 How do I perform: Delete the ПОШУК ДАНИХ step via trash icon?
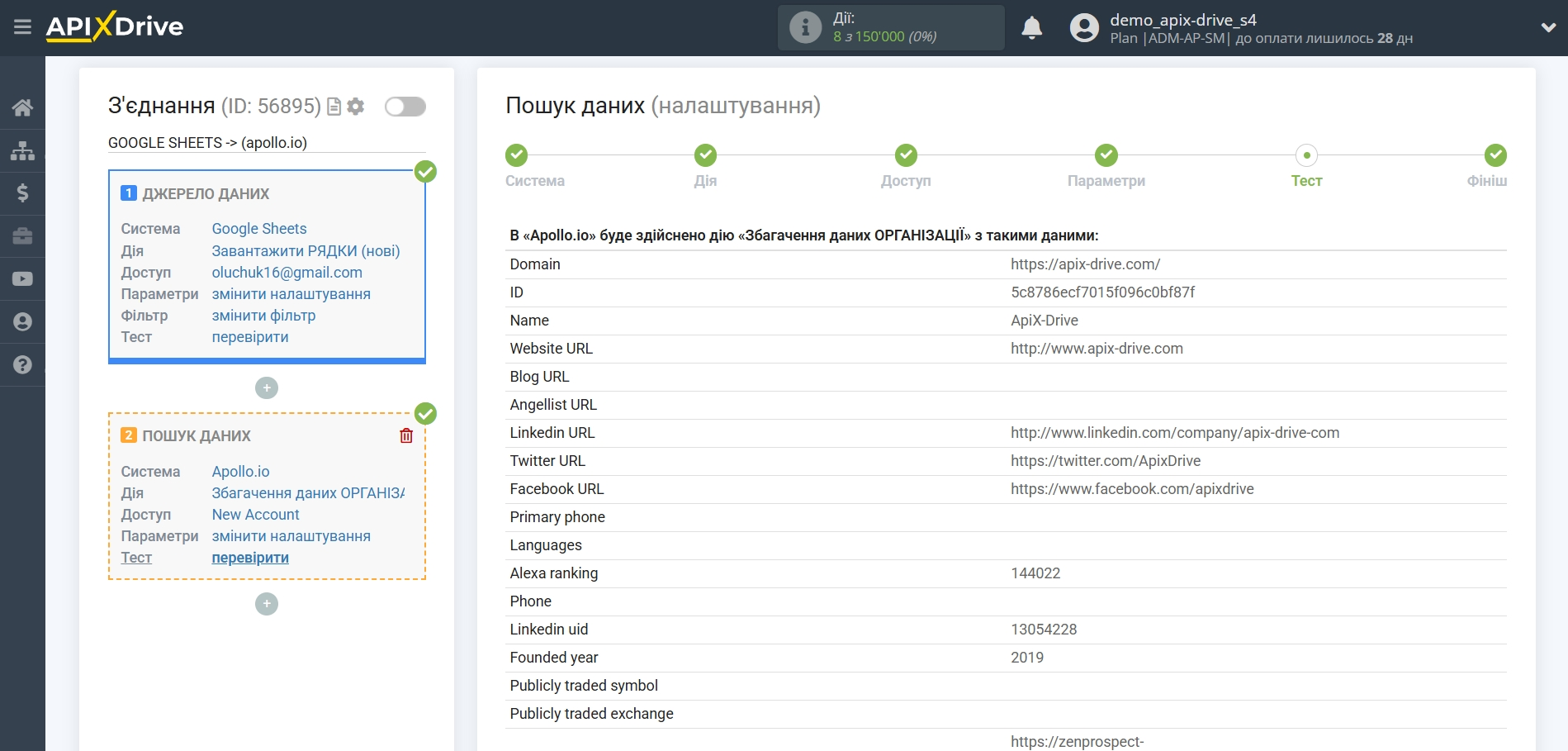coord(405,435)
